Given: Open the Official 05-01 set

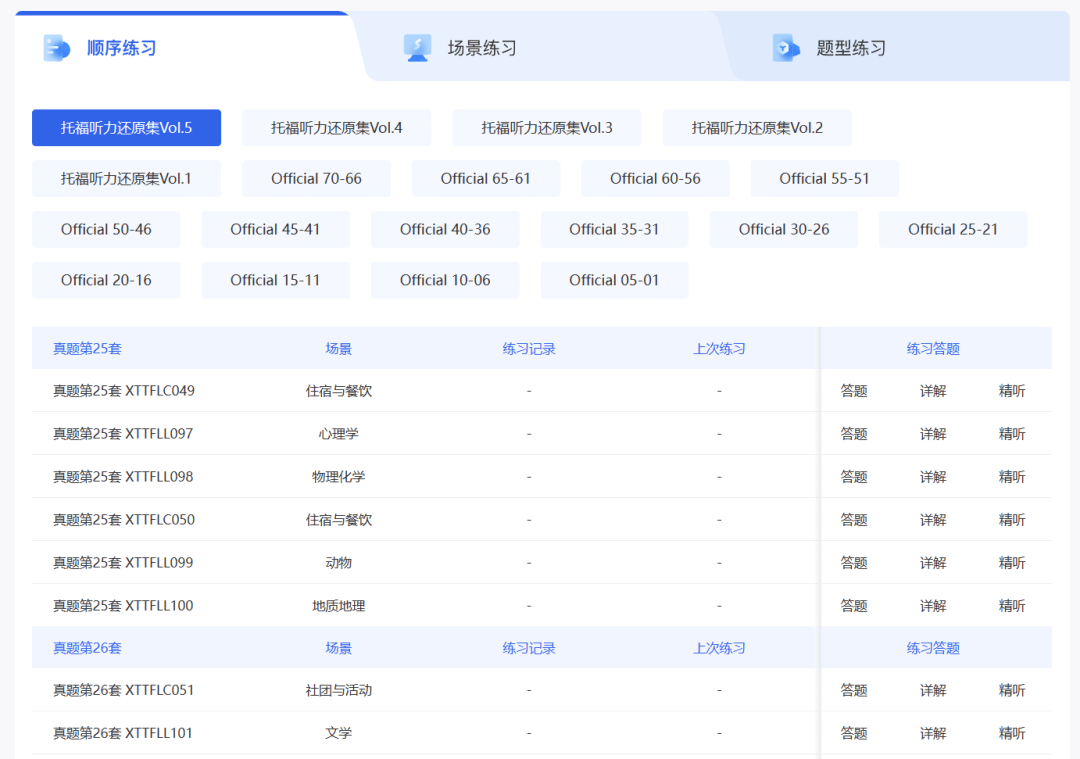Looking at the screenshot, I should (x=614, y=280).
